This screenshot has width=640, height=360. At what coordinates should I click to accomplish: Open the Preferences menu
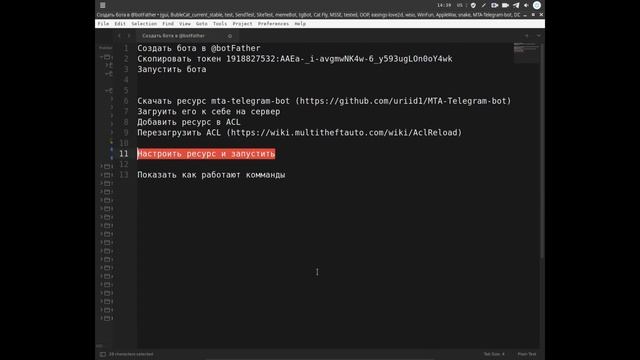(x=273, y=24)
